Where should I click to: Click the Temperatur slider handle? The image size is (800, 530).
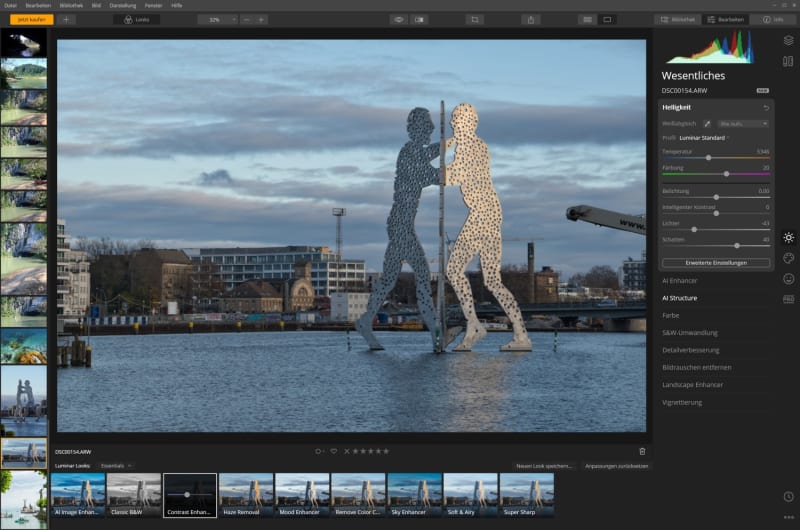708,158
